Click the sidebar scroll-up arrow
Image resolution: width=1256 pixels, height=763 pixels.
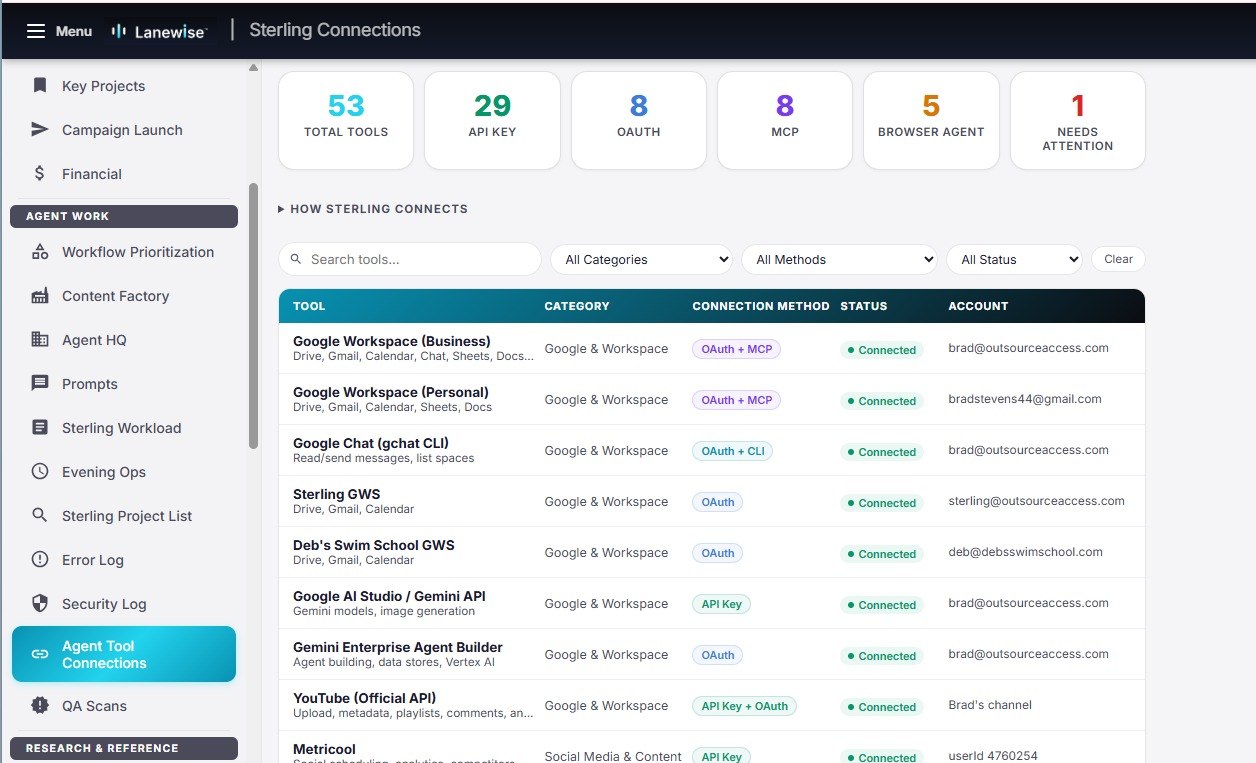(x=253, y=69)
